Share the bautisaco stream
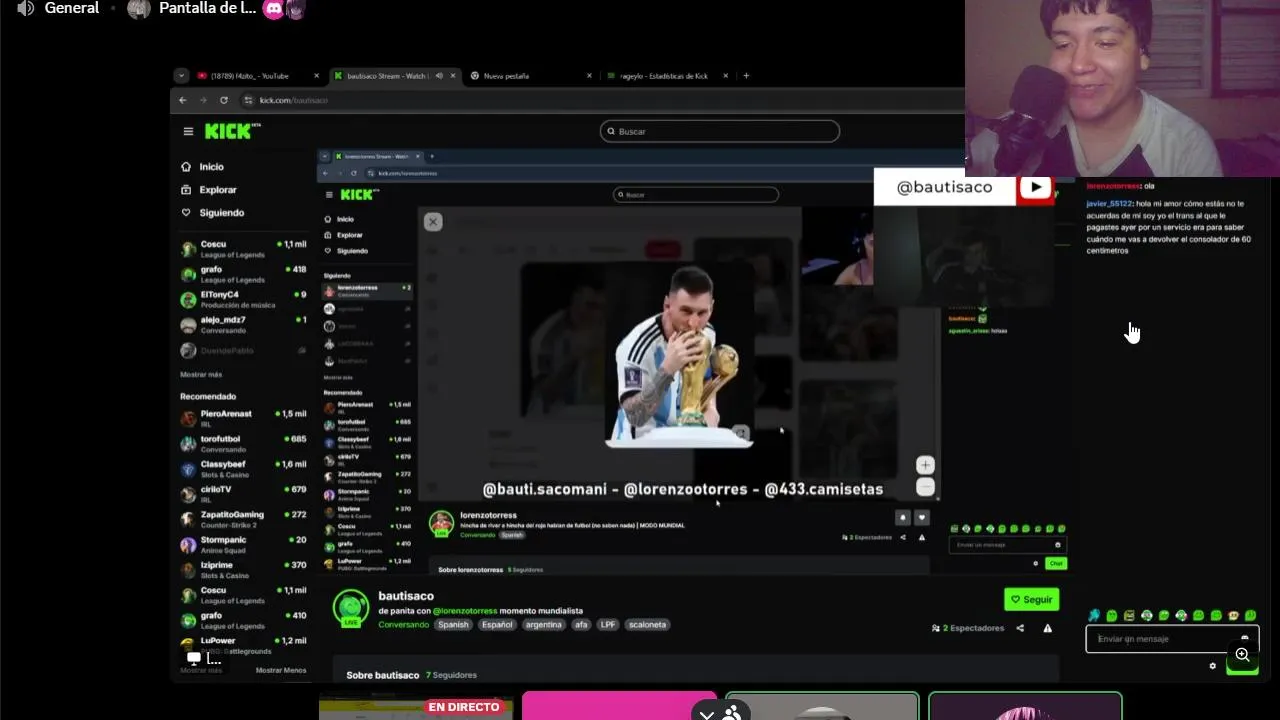This screenshot has width=1280, height=720. 1020,628
